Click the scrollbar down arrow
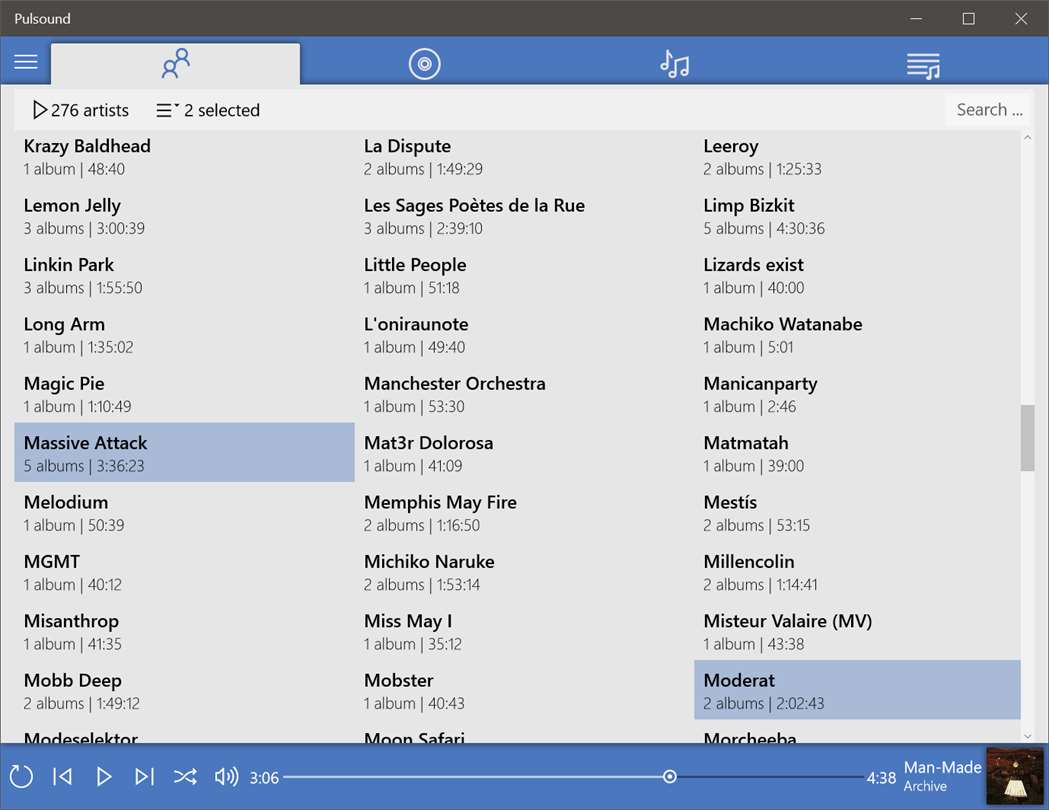 point(1027,736)
